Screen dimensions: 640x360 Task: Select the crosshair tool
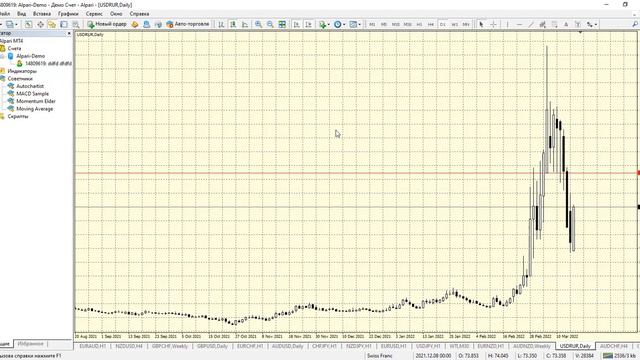tap(493, 24)
